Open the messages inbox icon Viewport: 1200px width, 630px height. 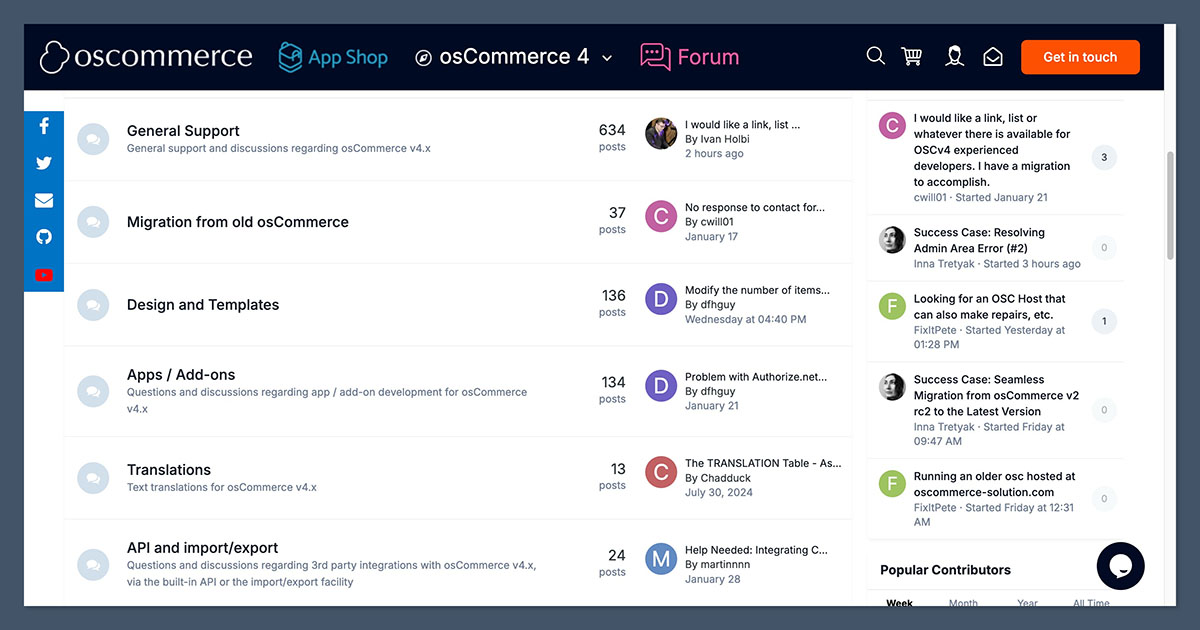pyautogui.click(x=992, y=56)
